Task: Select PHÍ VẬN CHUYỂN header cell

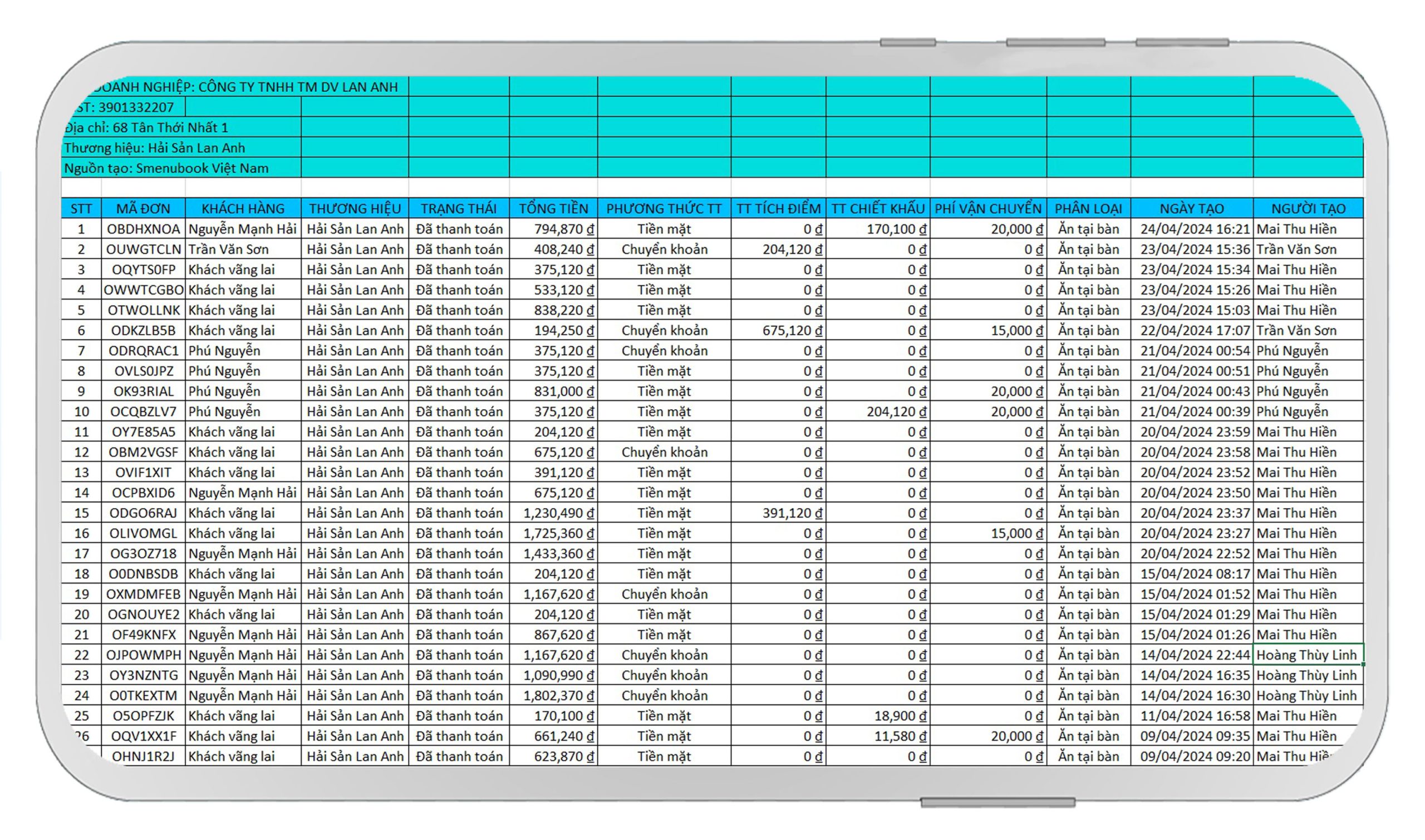Action: pyautogui.click(x=987, y=208)
